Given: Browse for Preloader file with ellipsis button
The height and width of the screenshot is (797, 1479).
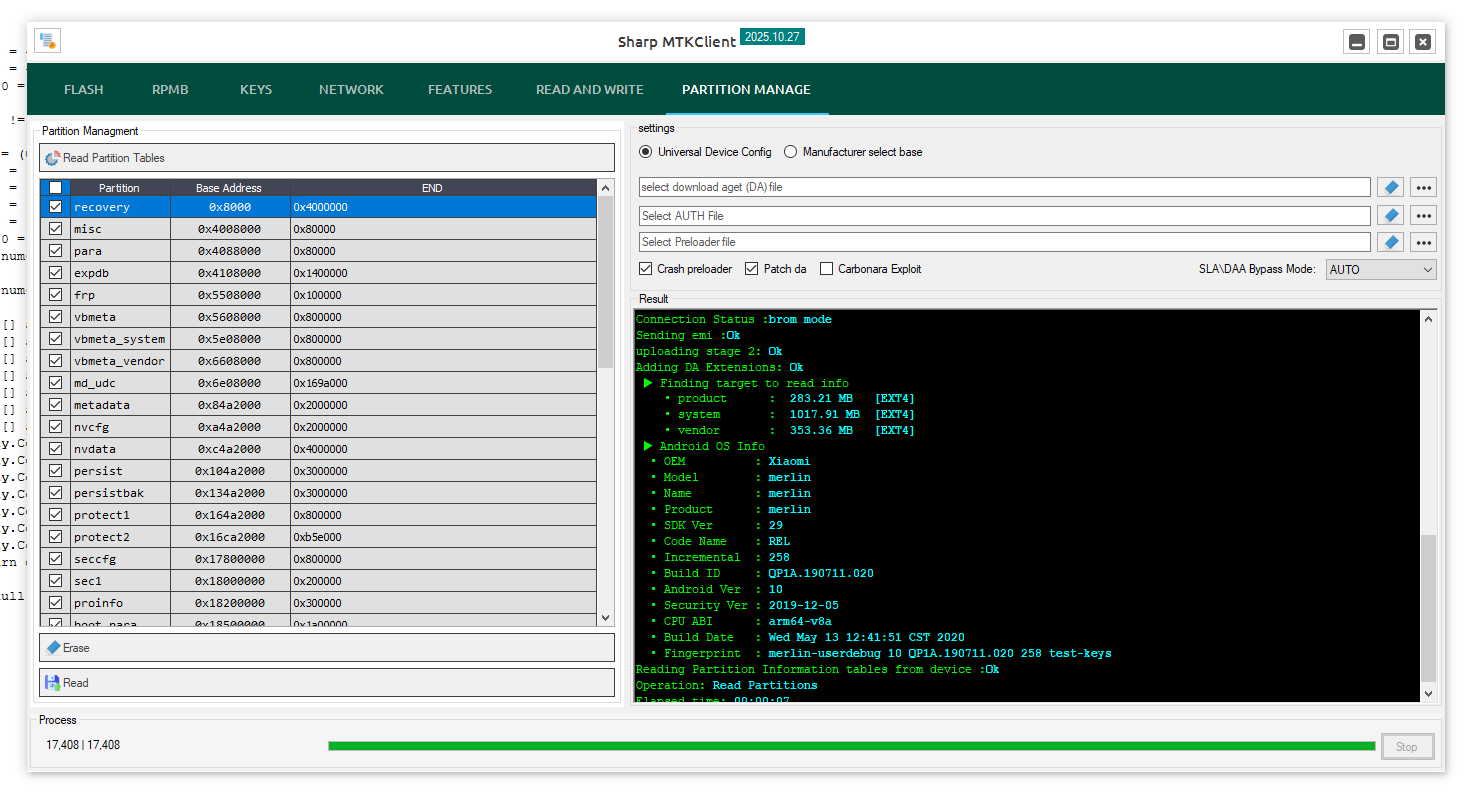Looking at the screenshot, I should (1423, 242).
